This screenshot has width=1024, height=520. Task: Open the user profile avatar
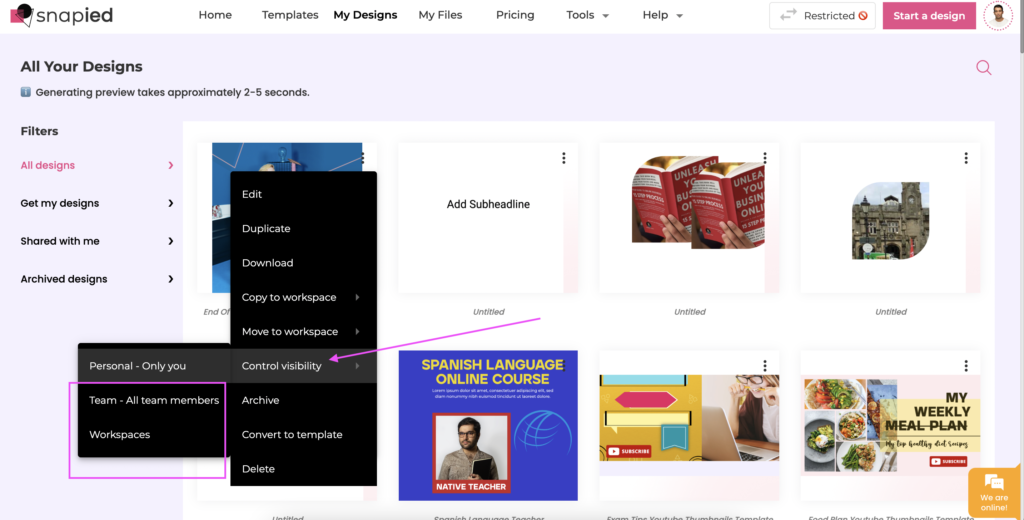tap(998, 16)
